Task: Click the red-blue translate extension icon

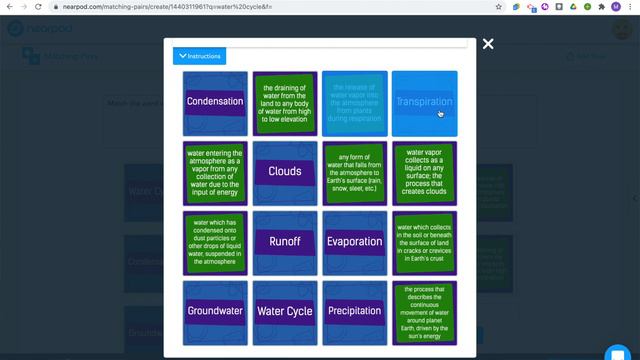Action: 531,7
